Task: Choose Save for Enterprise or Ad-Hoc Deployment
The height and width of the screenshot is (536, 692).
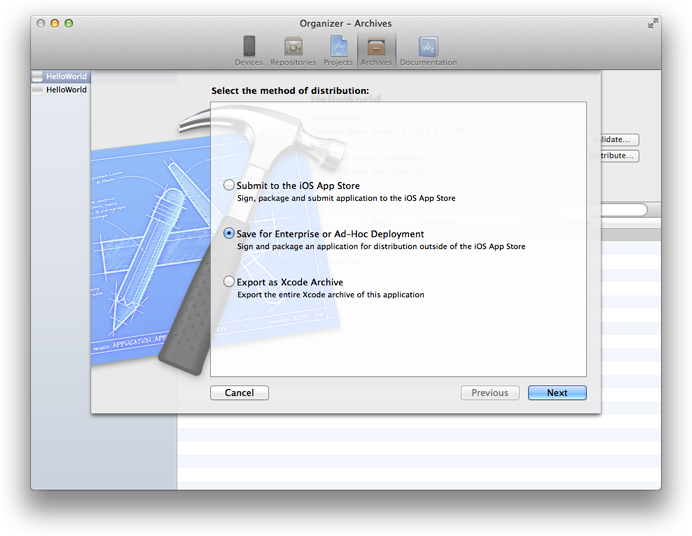Action: pyautogui.click(x=229, y=233)
